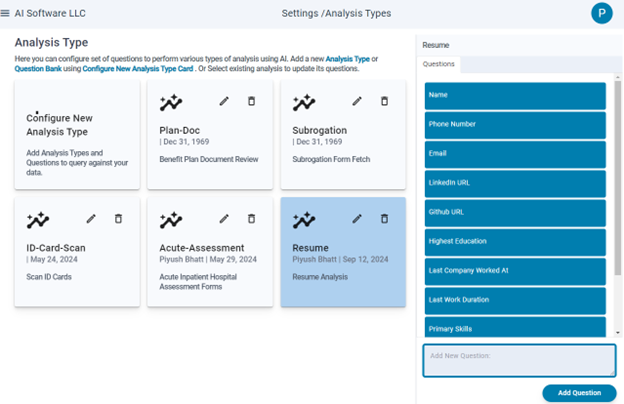Viewport: 624px width, 404px height.
Task: Open the user profile avatar P
Action: [602, 13]
